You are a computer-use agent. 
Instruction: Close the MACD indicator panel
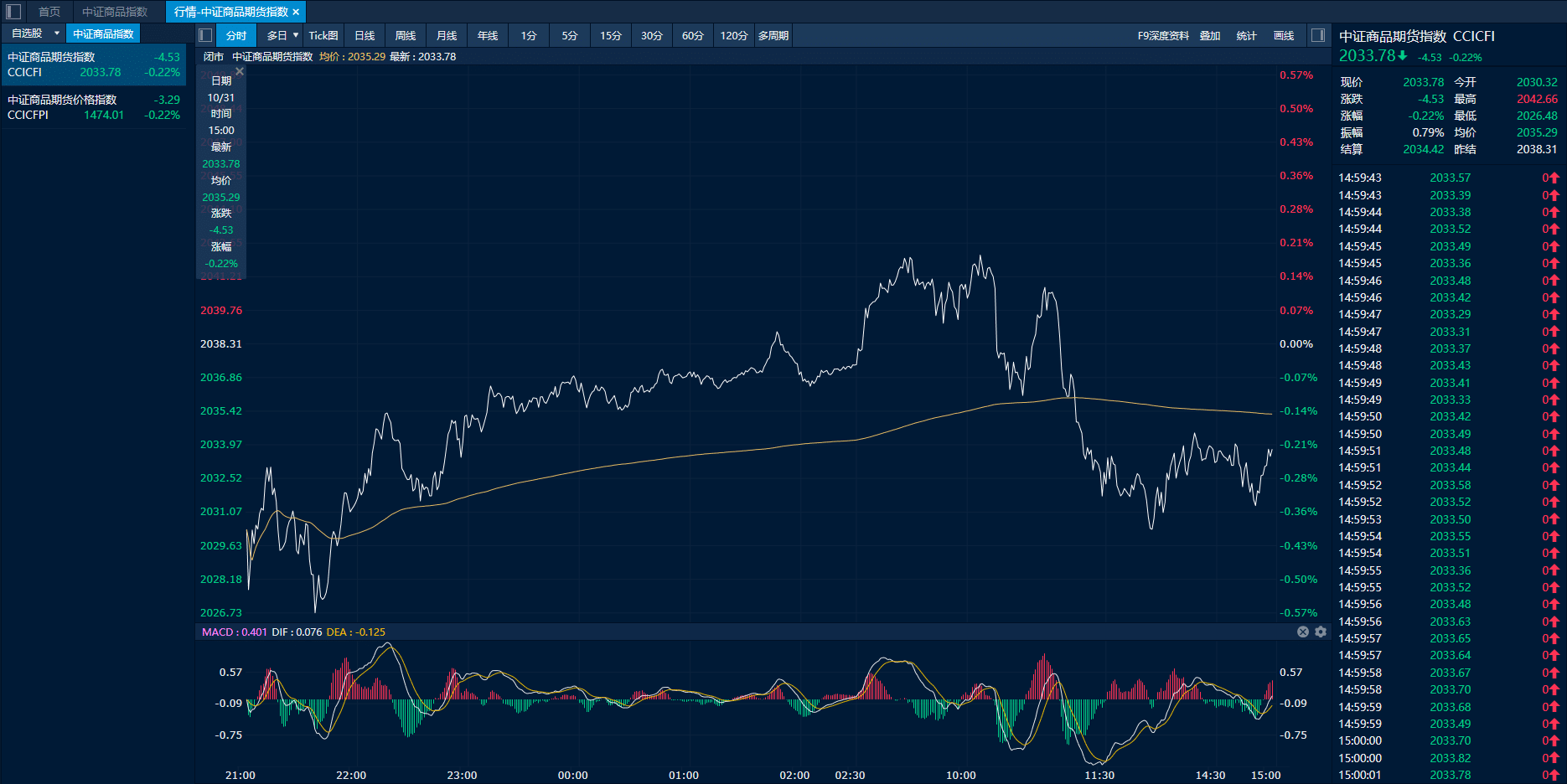pos(1303,632)
